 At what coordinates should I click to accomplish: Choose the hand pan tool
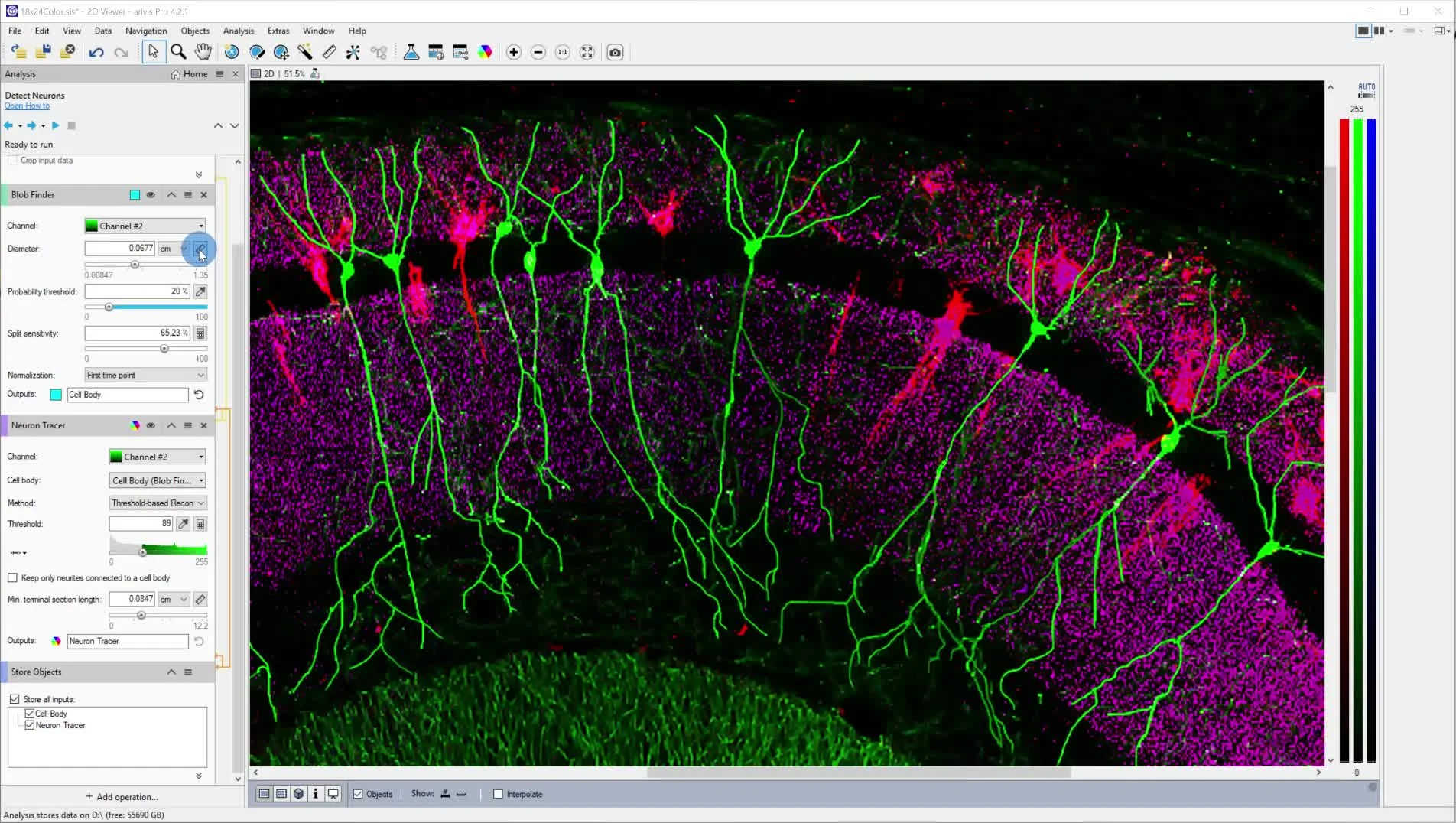click(x=203, y=52)
